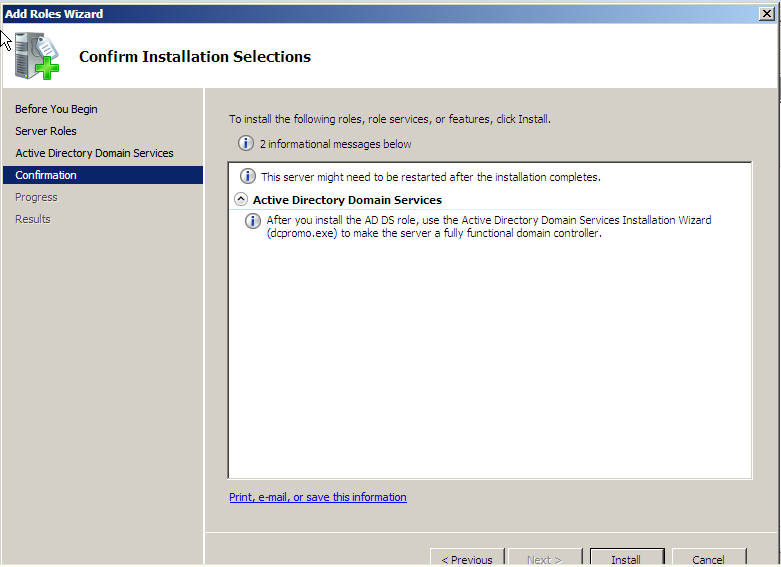Click the Results step in sidebar

33,219
